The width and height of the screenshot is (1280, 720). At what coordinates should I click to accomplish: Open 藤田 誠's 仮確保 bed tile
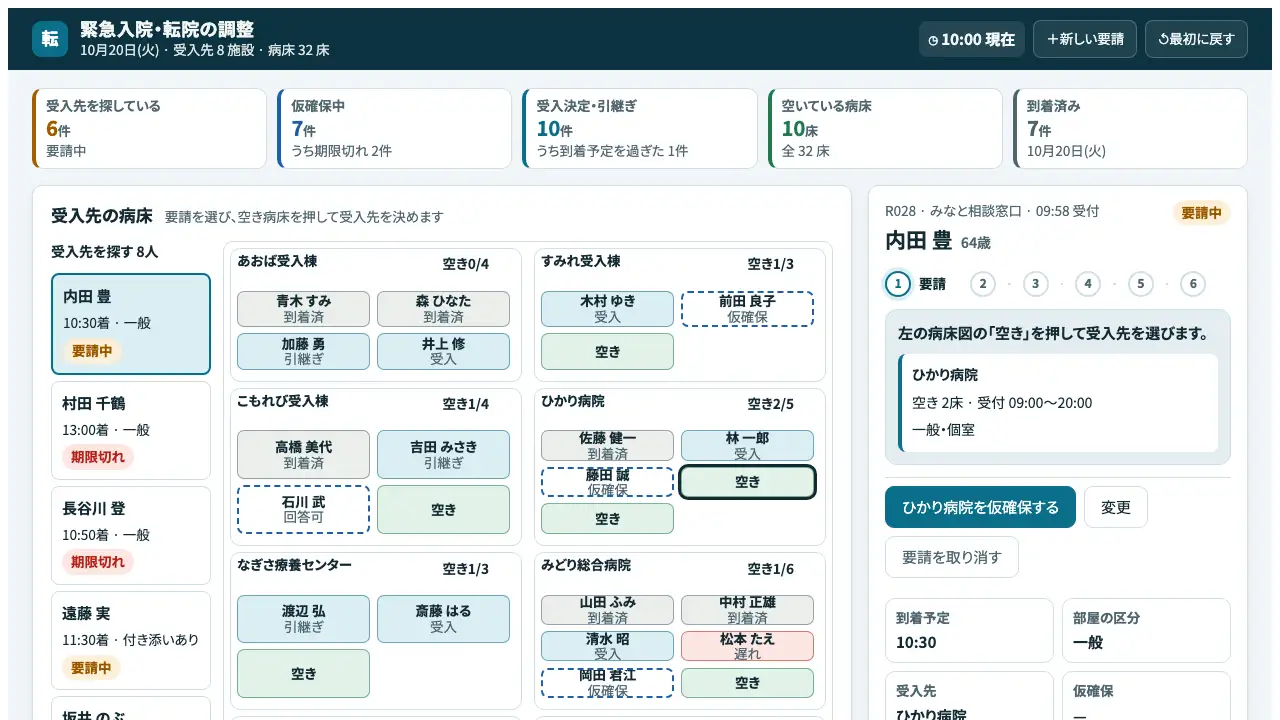(x=608, y=482)
